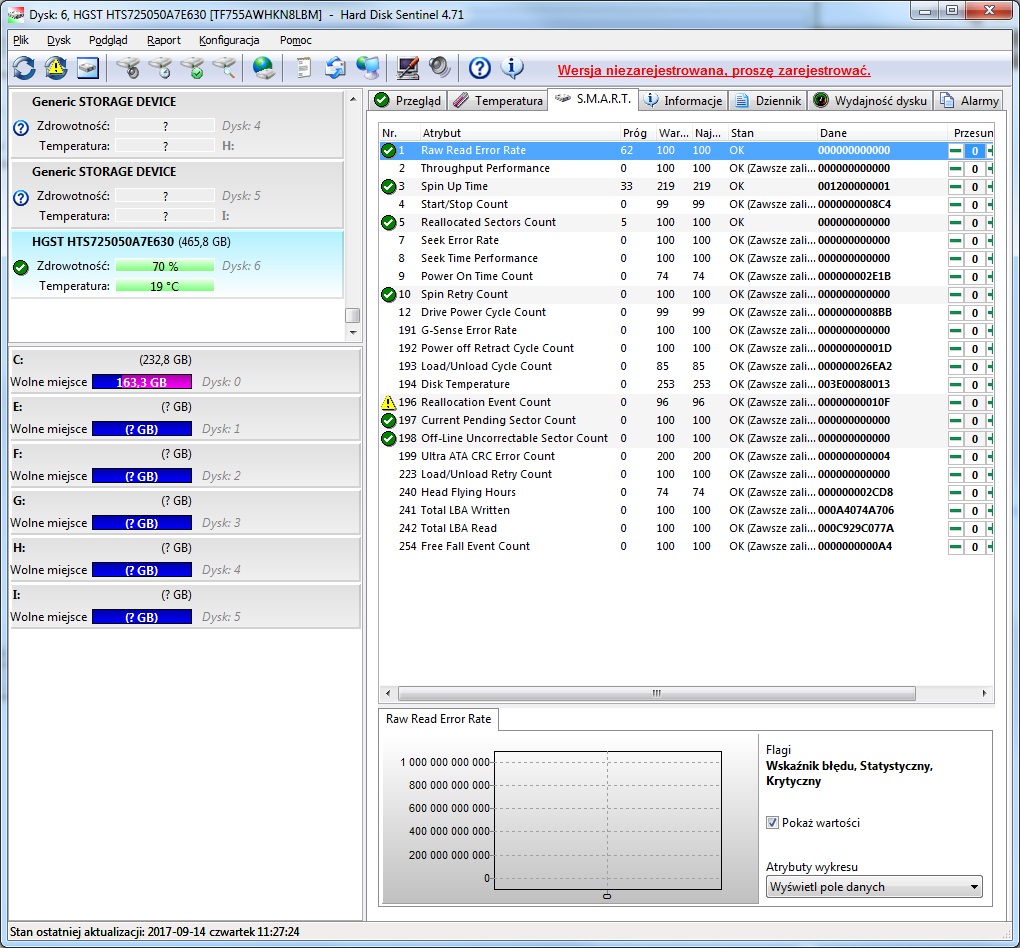Viewport: 1020px width, 948px height.
Task: Click the C: free space 163,3 GB bar
Action: pos(142,382)
